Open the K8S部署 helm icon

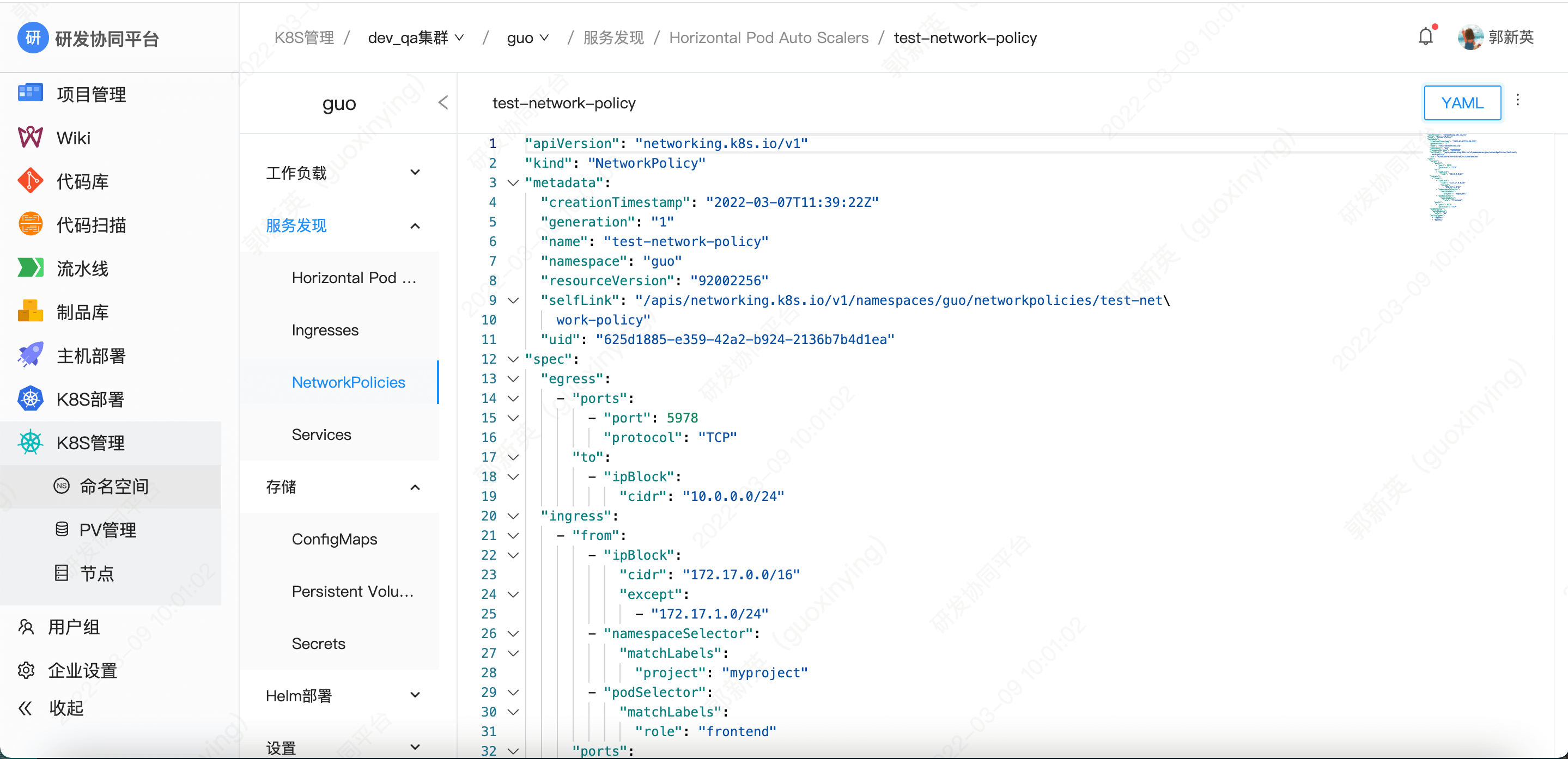(30, 399)
